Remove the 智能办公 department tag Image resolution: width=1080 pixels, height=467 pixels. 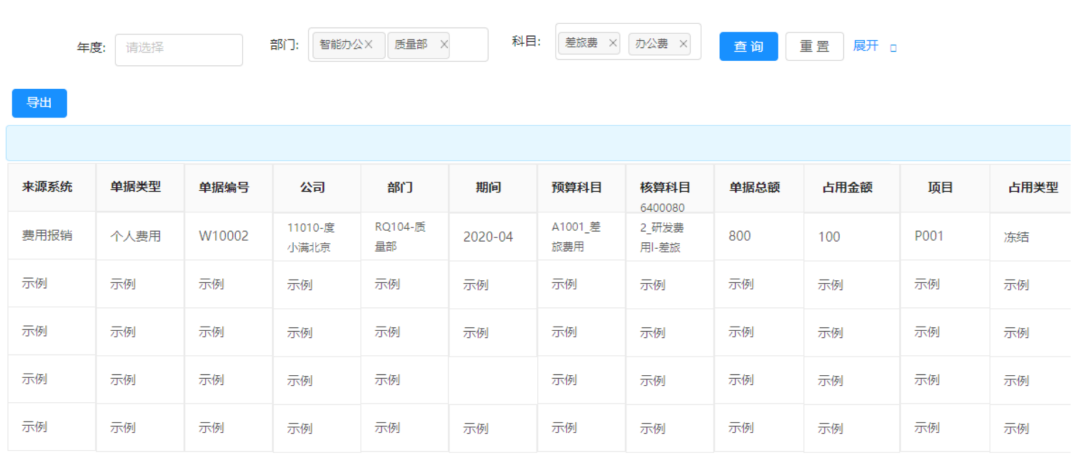click(368, 44)
